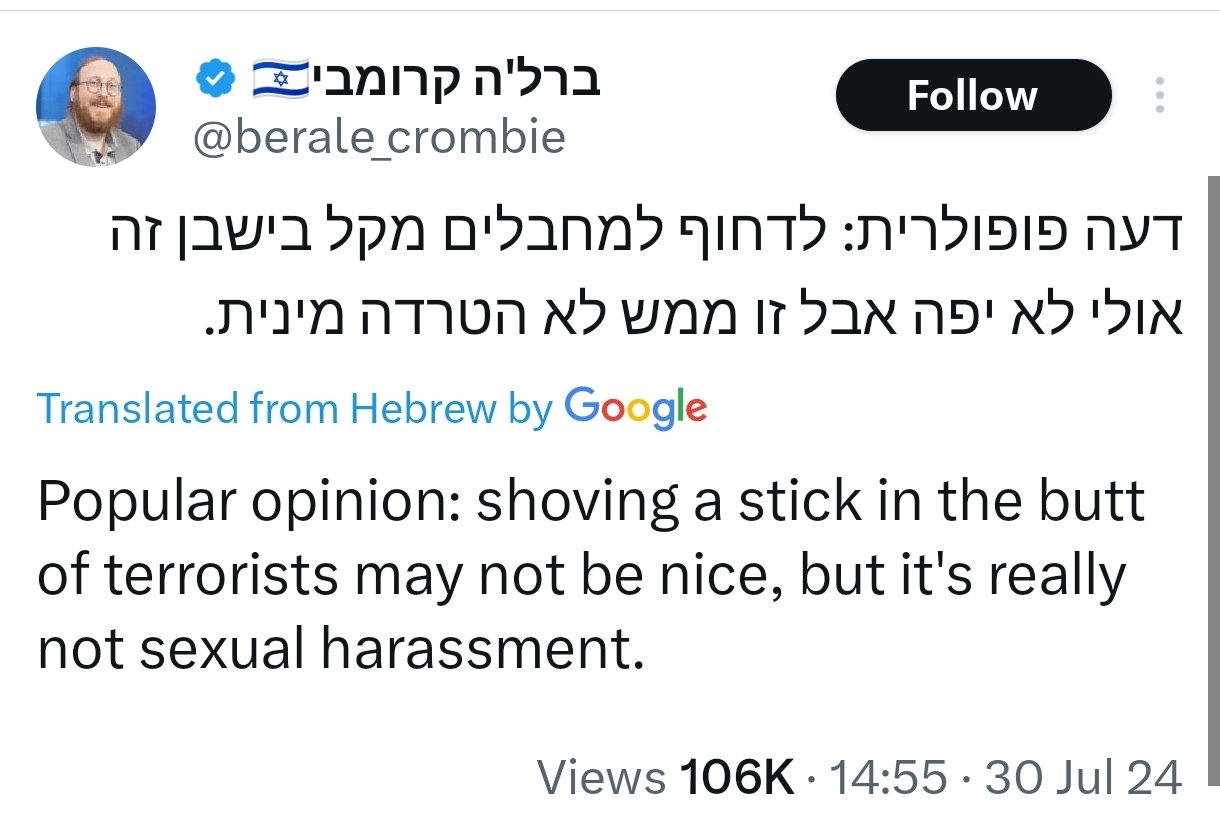Screen dimensions: 1220x833
Task: Click the final line of English translation
Action: click(x=340, y=649)
